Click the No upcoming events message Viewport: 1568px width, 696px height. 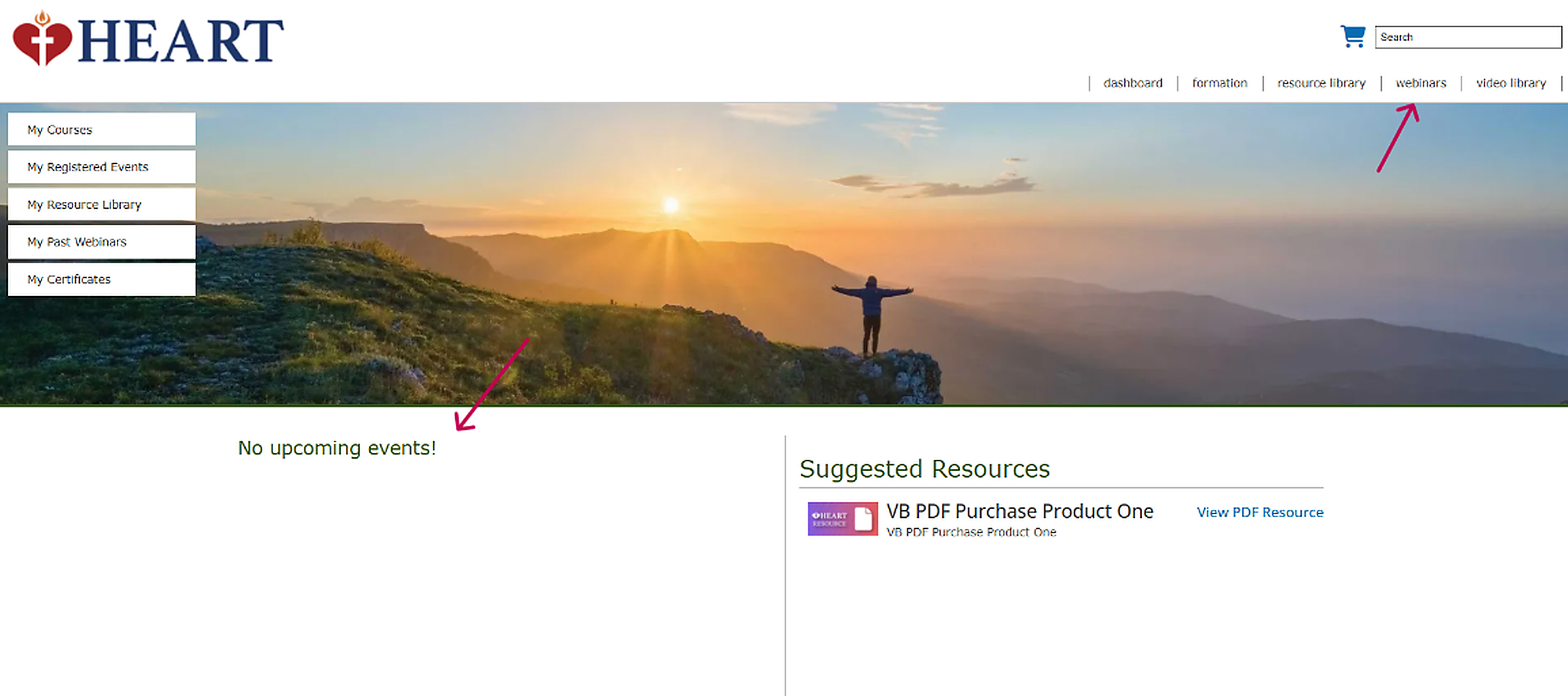pos(337,448)
